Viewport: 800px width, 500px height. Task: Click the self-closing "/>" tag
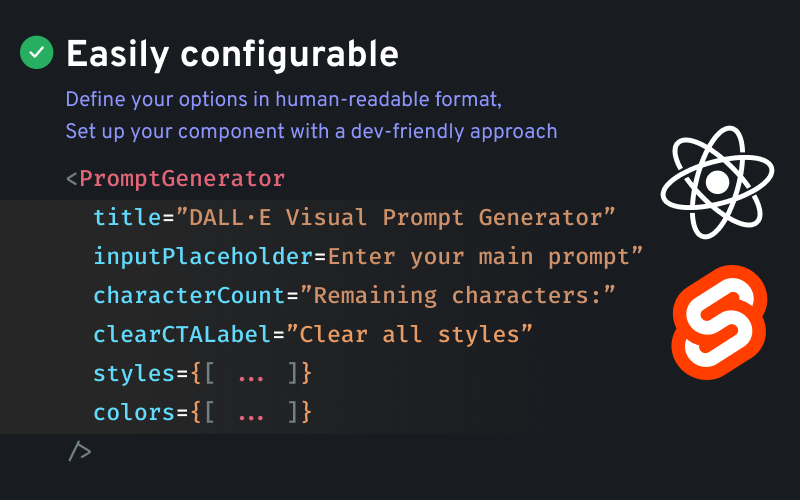point(79,451)
